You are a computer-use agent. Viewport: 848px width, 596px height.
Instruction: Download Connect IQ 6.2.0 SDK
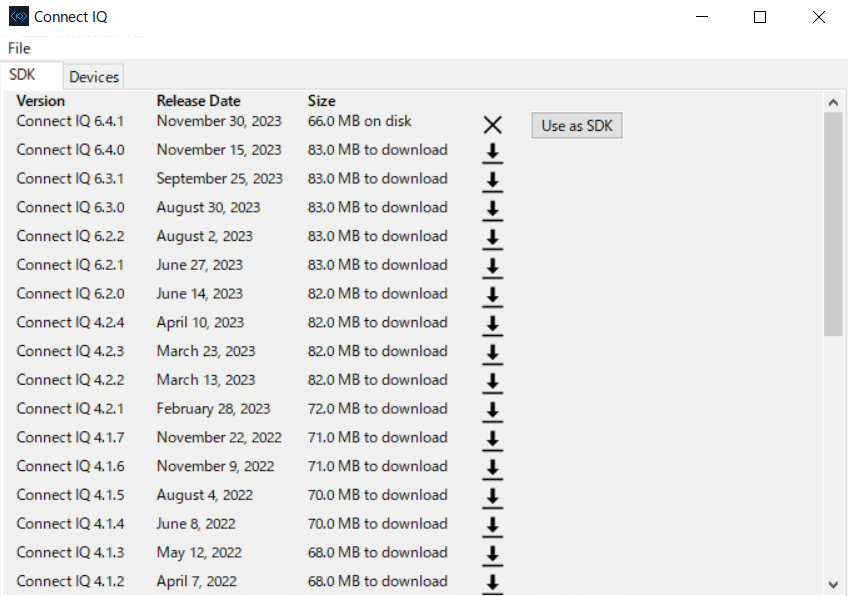coord(492,296)
